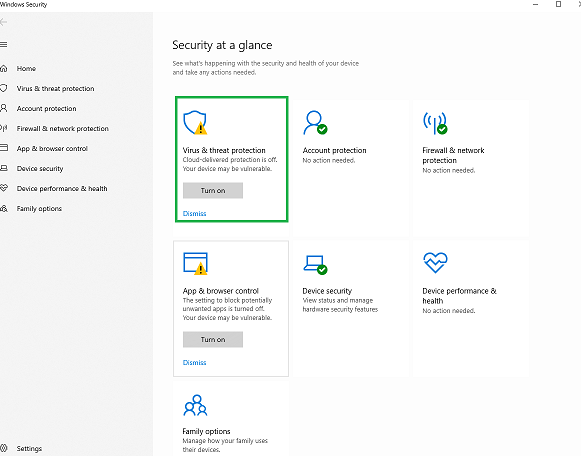
Task: Go back with the back arrow
Action: [x=4, y=22]
